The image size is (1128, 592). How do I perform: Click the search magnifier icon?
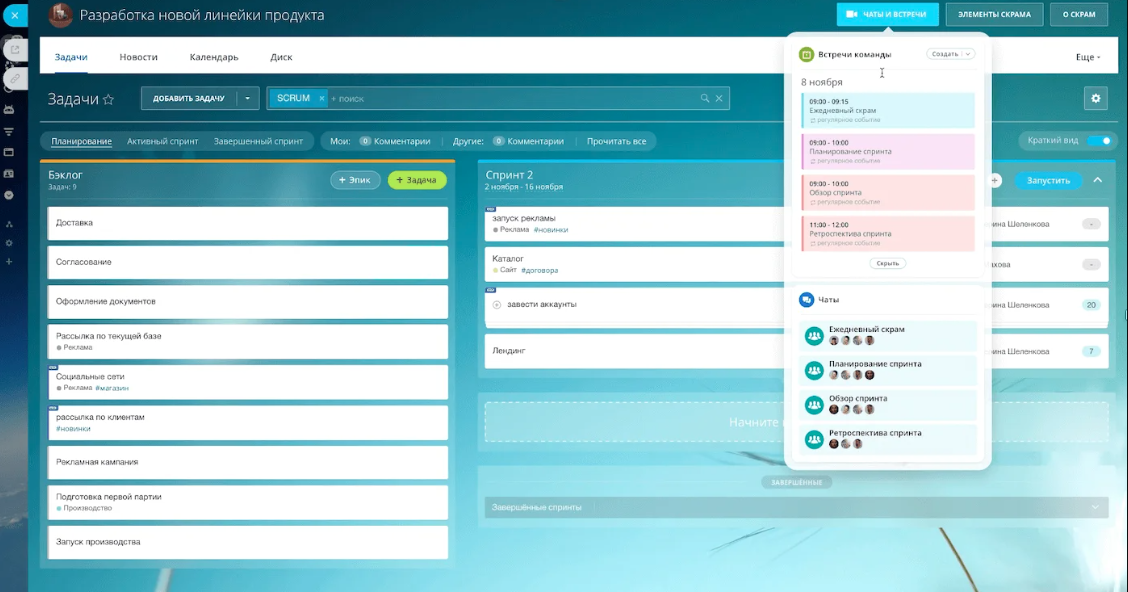pyautogui.click(x=705, y=99)
